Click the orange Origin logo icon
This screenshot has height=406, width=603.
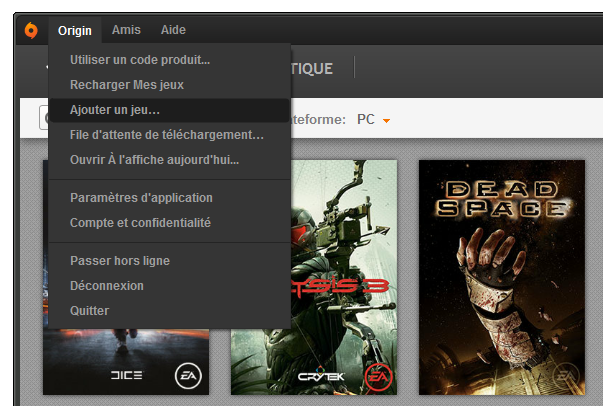point(31,30)
